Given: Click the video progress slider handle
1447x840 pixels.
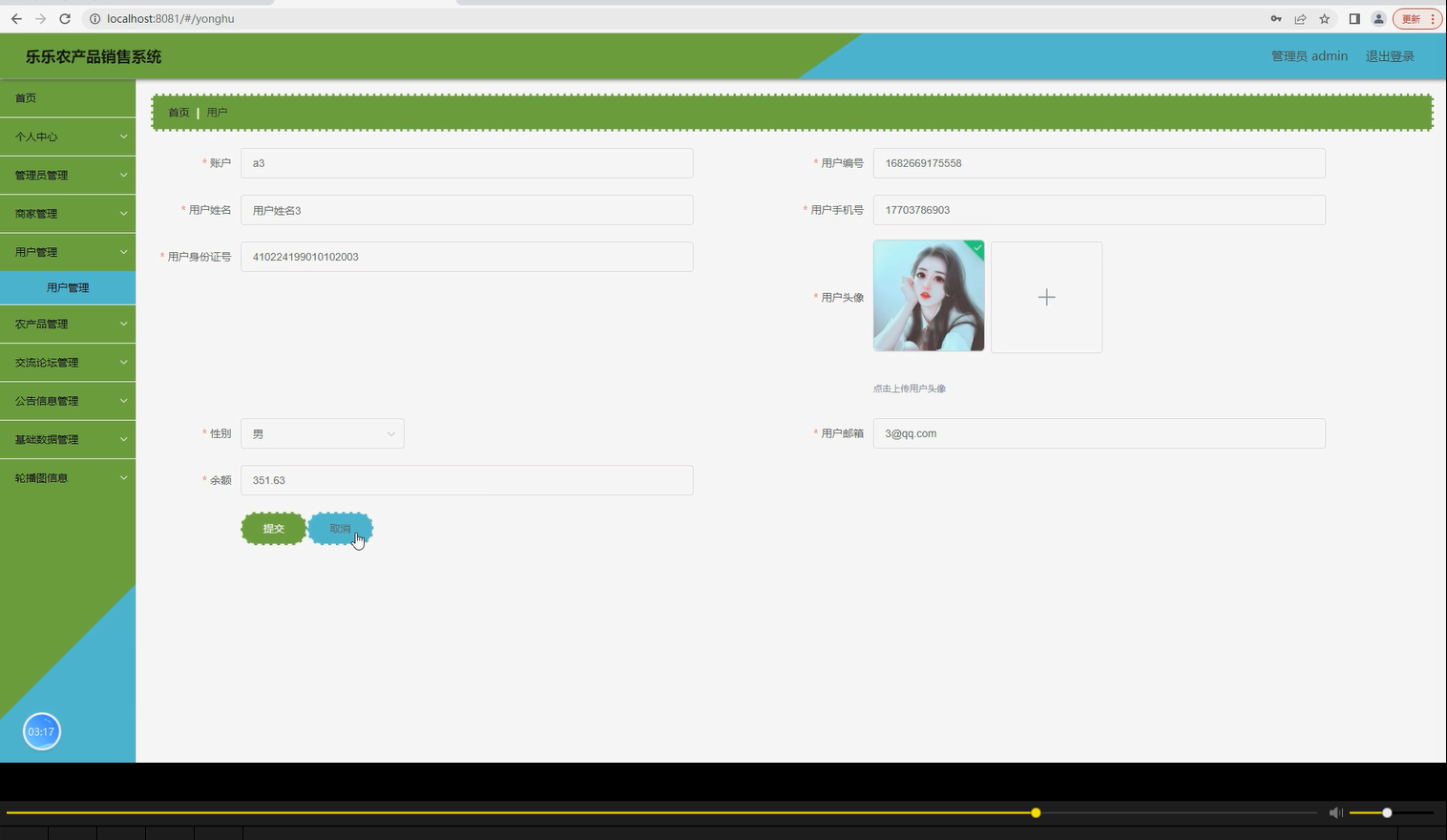Looking at the screenshot, I should tap(1036, 812).
